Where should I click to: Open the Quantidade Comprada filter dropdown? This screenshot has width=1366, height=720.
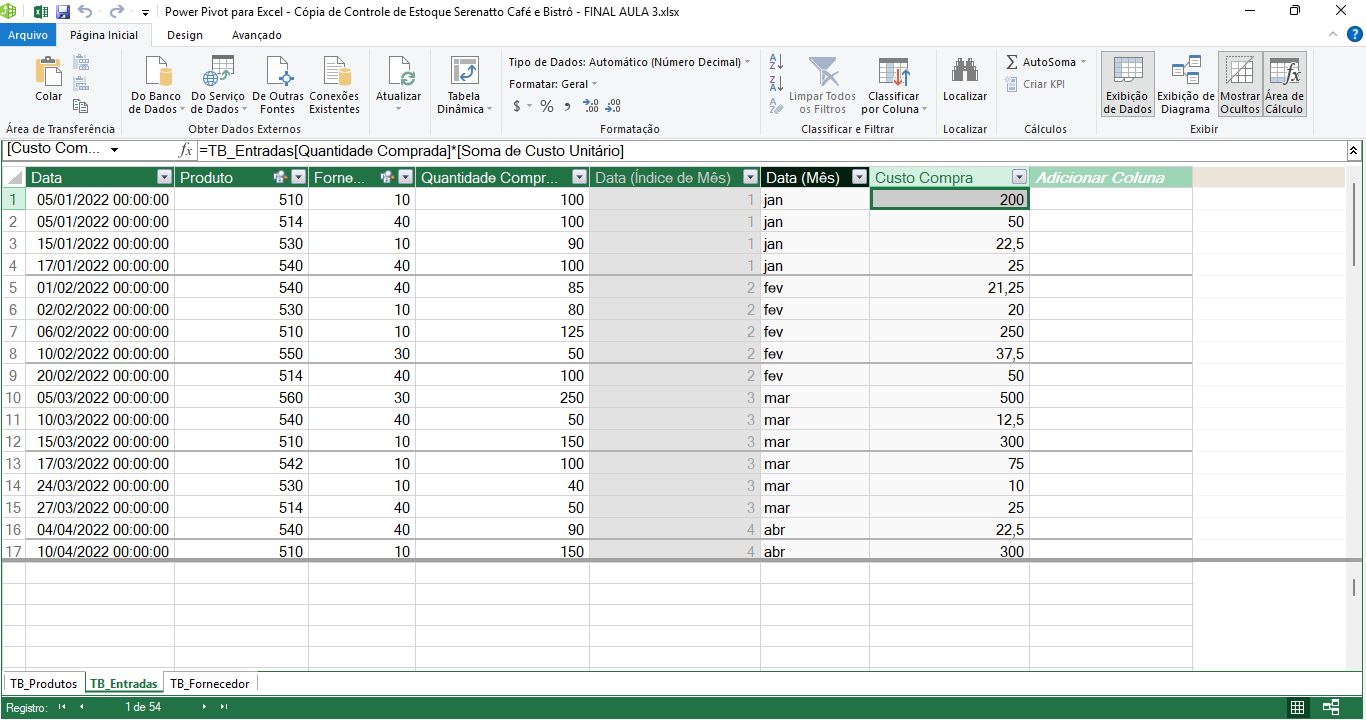[x=579, y=177]
